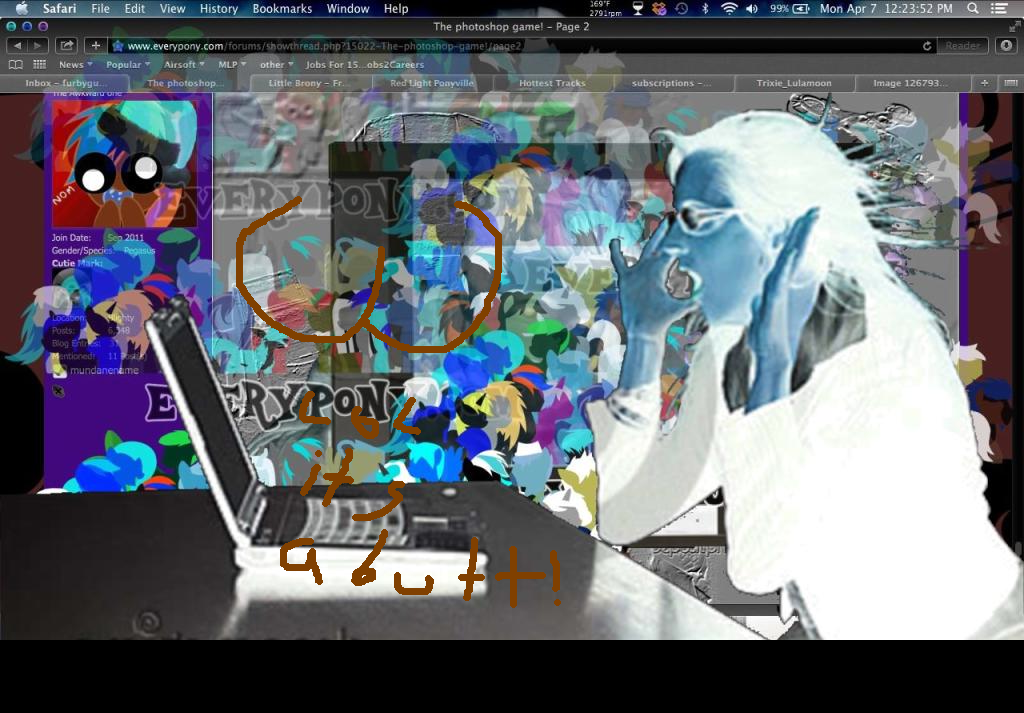
Task: Open the Safari menu
Action: pos(59,8)
